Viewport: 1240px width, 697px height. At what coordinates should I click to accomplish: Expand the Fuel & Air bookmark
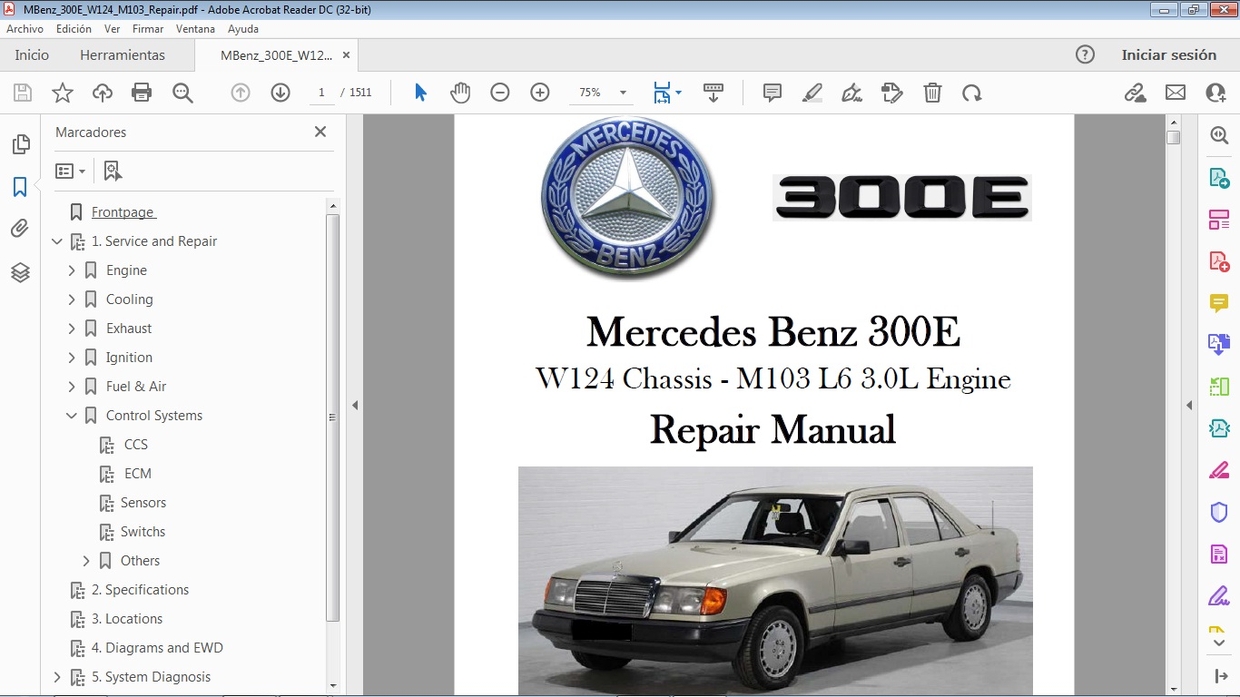pyautogui.click(x=72, y=387)
